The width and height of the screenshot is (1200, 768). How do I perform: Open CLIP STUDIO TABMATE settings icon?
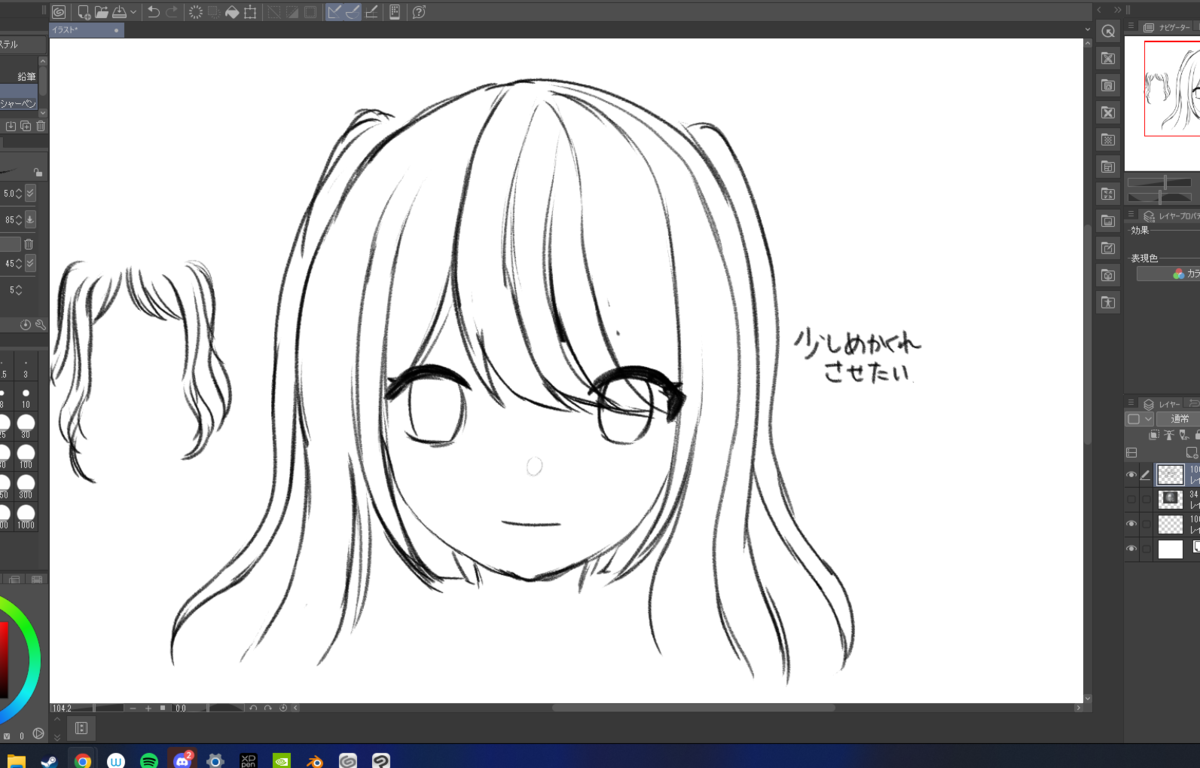395,12
